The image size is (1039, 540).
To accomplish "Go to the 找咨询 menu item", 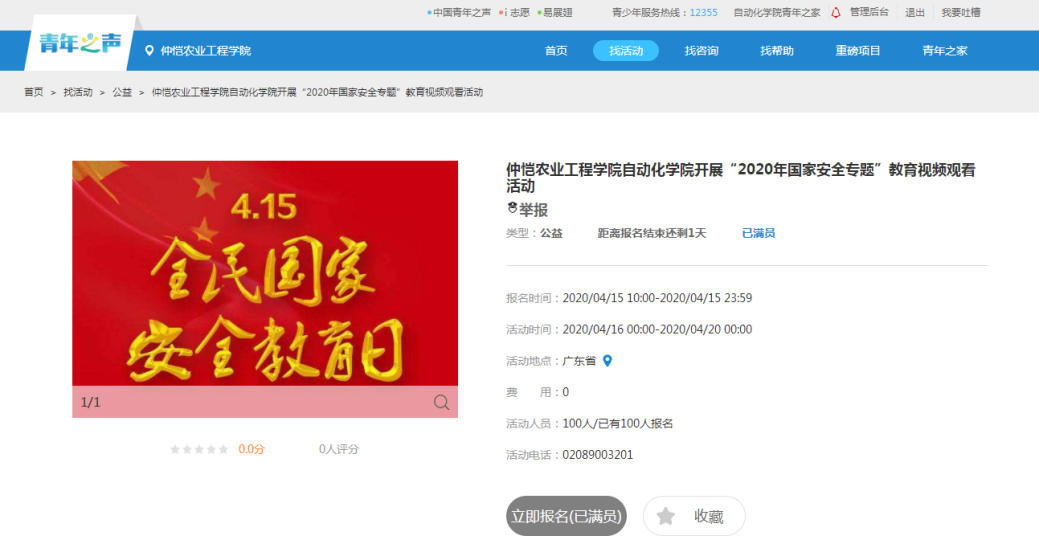I will click(701, 51).
